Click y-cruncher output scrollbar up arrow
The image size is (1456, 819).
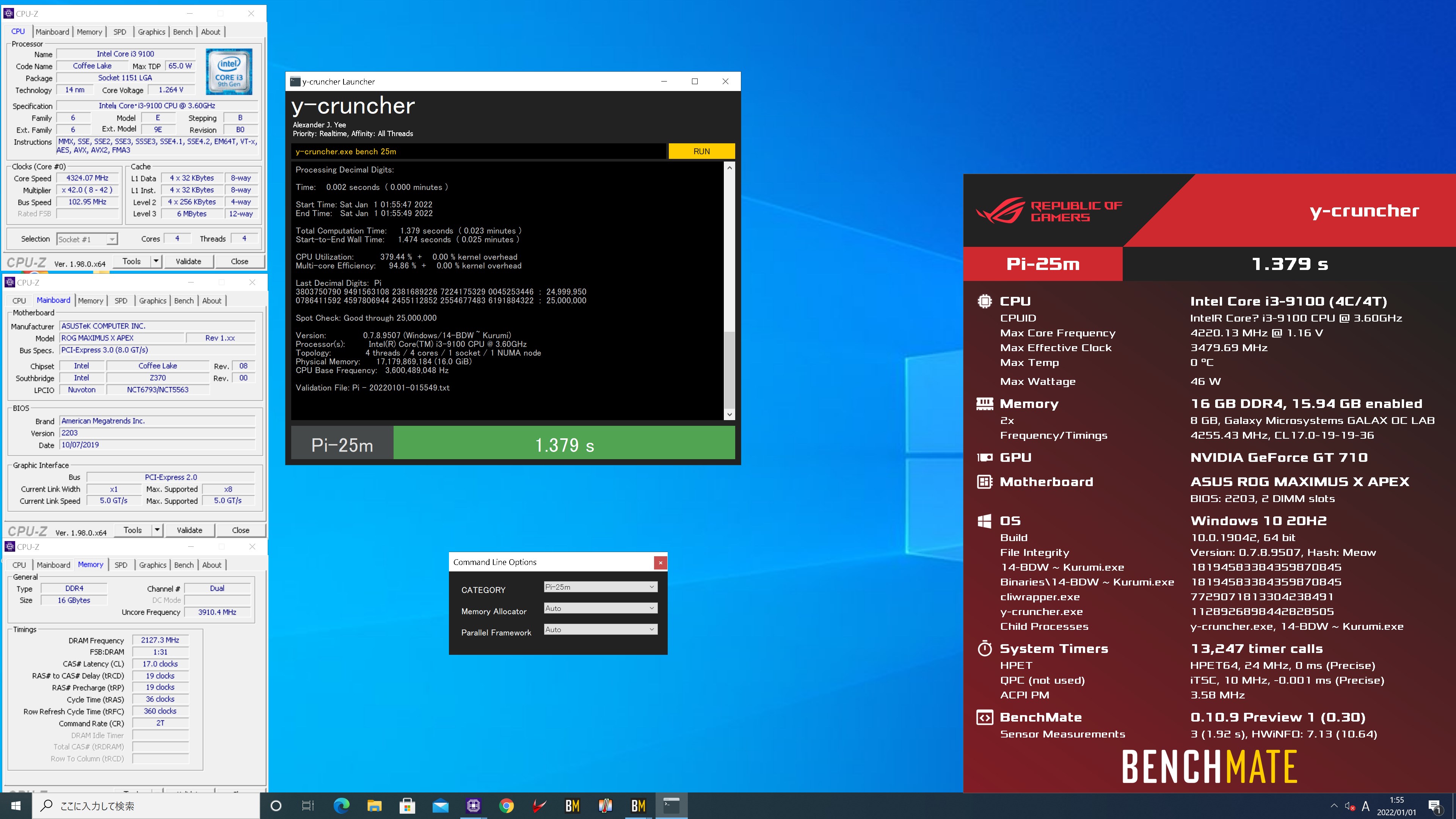(729, 168)
